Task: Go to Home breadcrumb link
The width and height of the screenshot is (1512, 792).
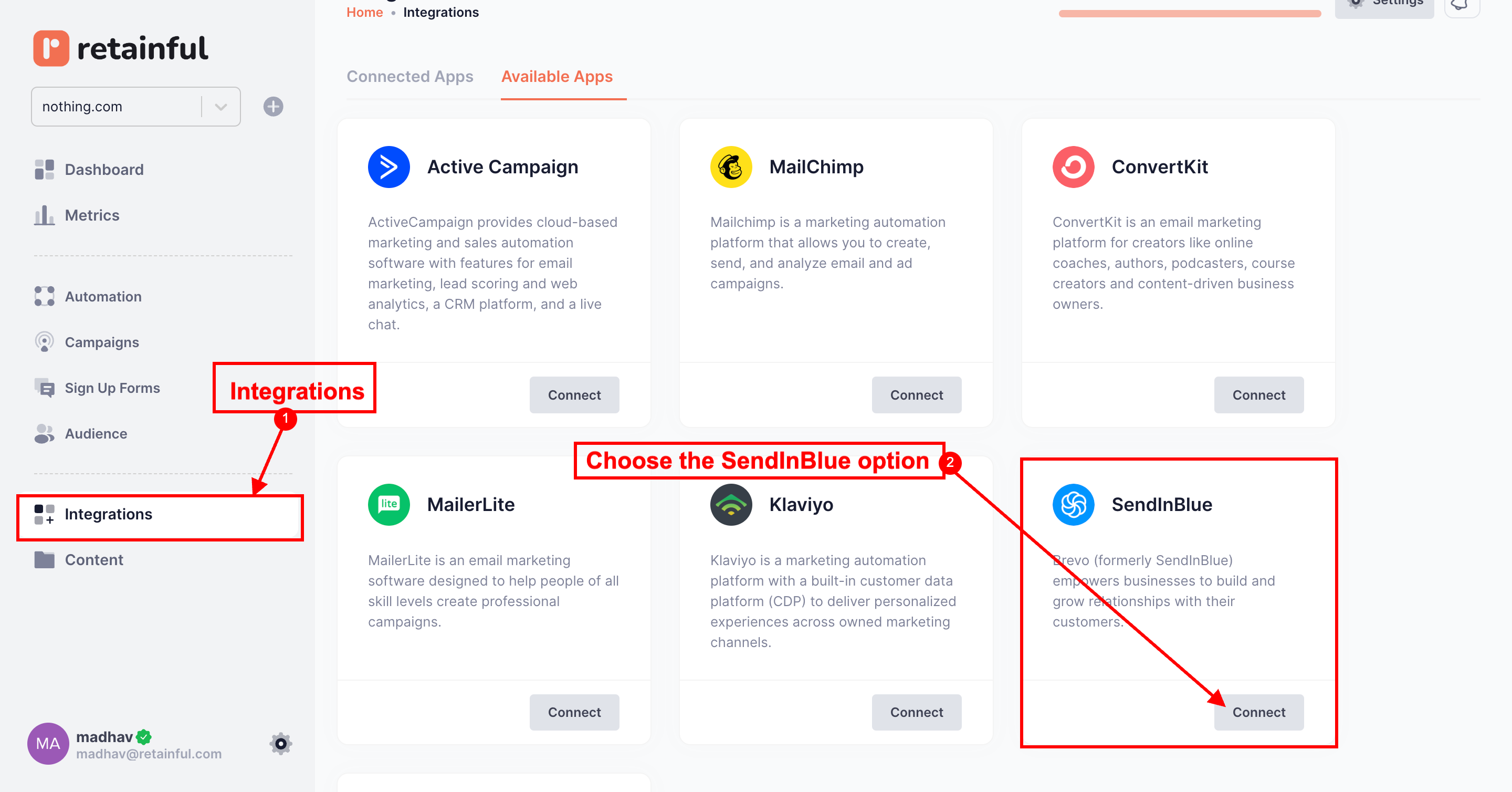Action: [364, 12]
